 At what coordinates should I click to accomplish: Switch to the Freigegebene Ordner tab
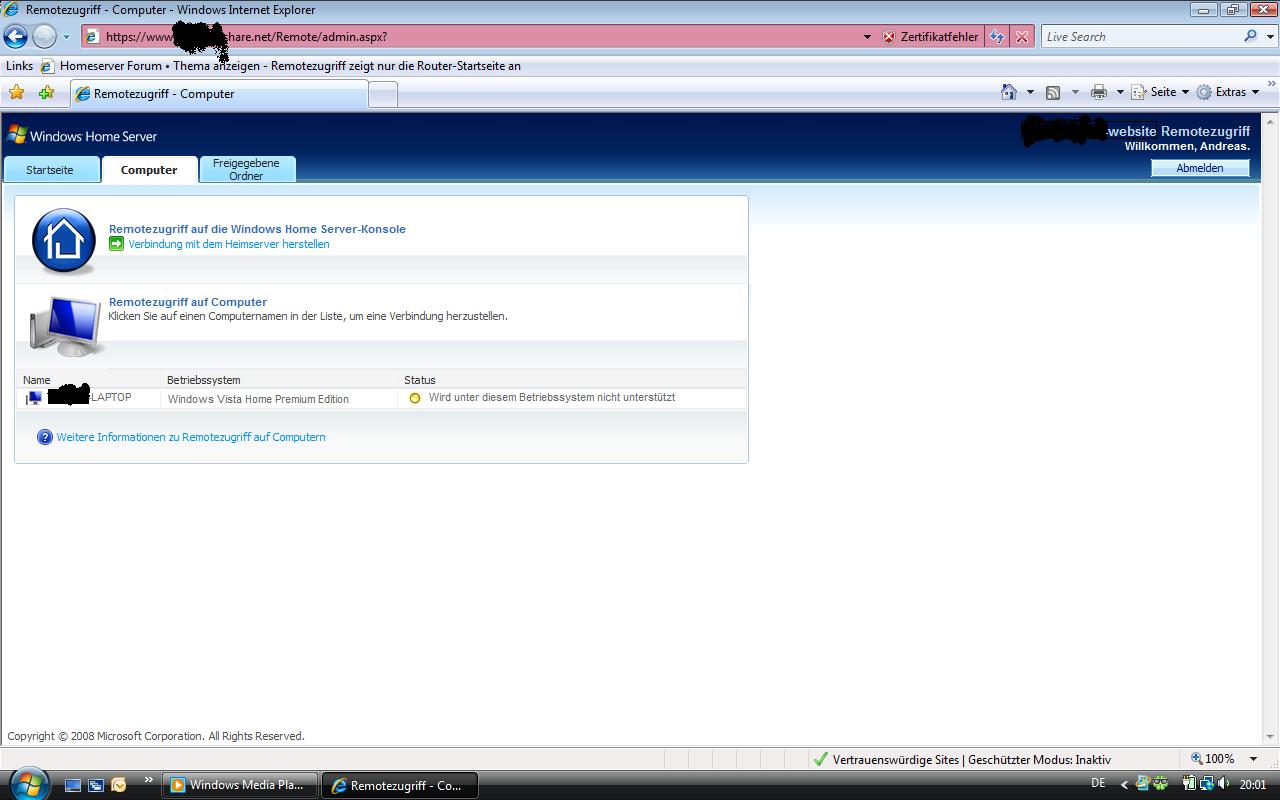click(x=247, y=169)
